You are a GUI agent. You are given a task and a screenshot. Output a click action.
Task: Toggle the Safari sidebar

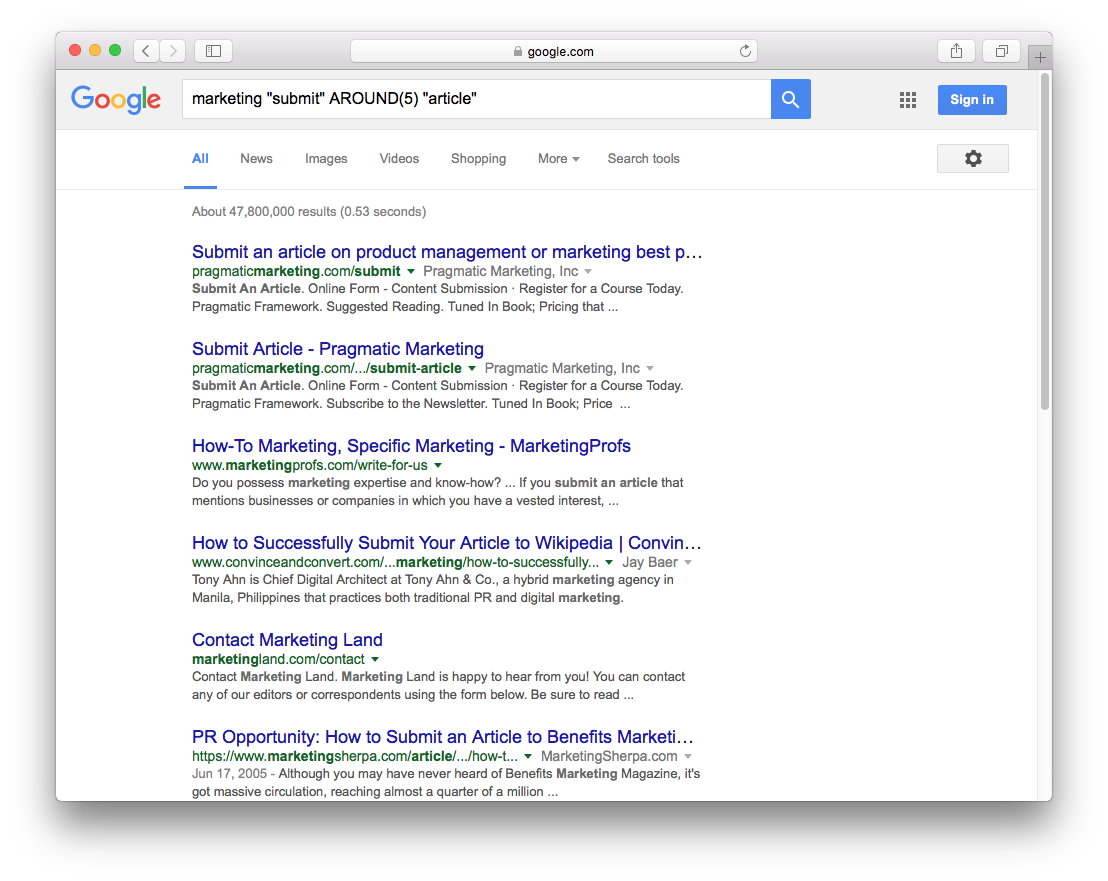pyautogui.click(x=213, y=50)
